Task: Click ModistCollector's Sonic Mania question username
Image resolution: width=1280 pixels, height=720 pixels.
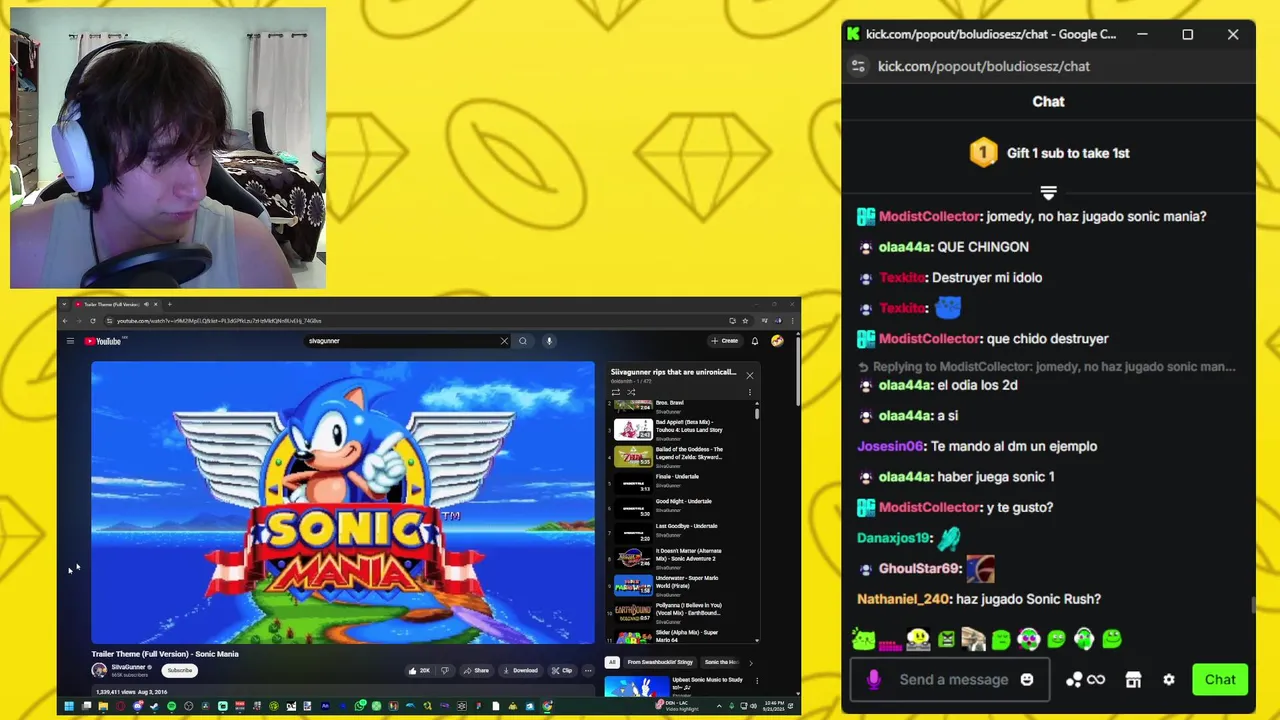Action: [929, 216]
